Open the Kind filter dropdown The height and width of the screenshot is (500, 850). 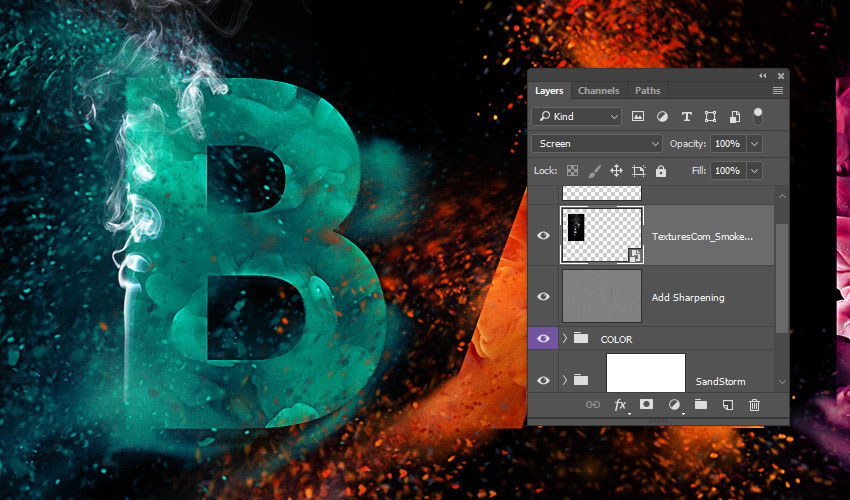click(x=577, y=116)
